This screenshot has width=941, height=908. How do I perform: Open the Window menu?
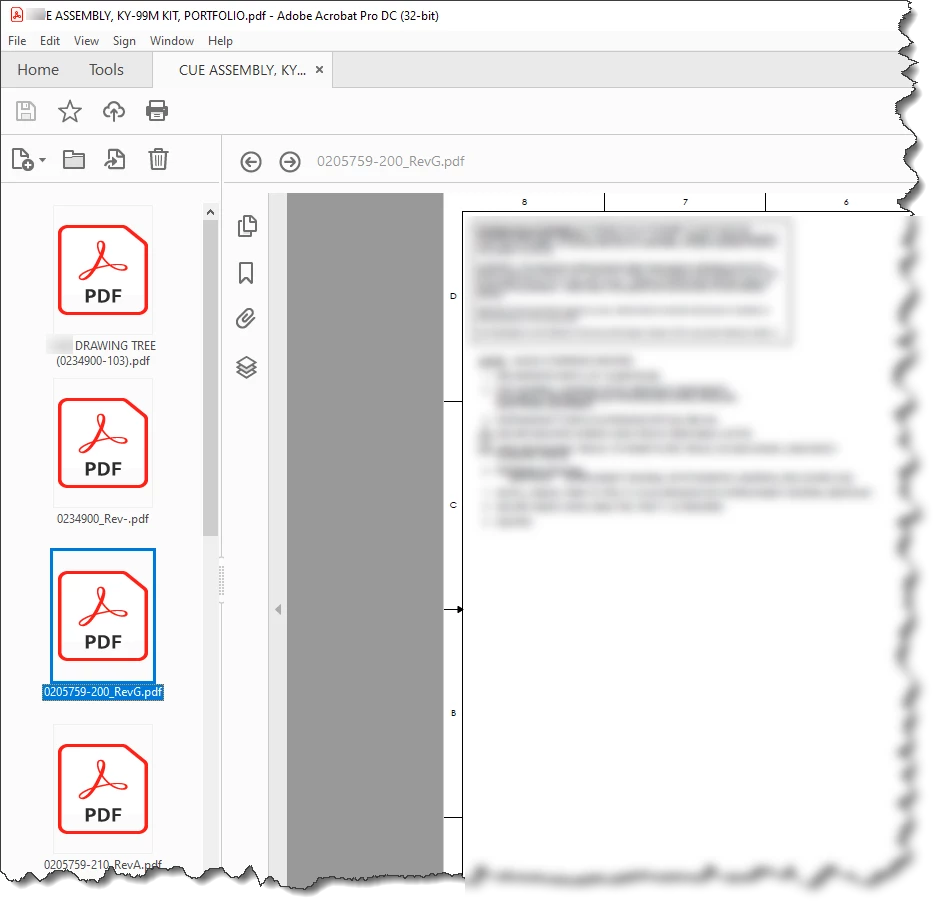pyautogui.click(x=172, y=41)
